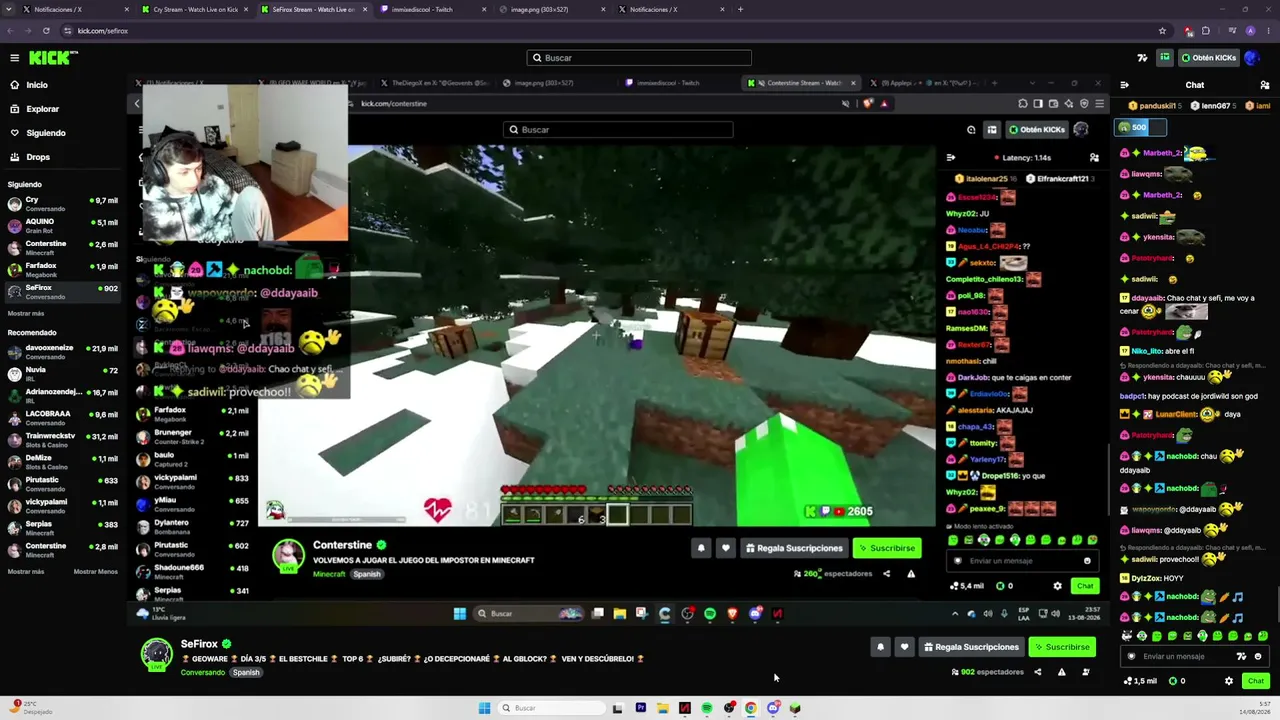
Task: Open Explorar in the sidebar
Action: 43,109
